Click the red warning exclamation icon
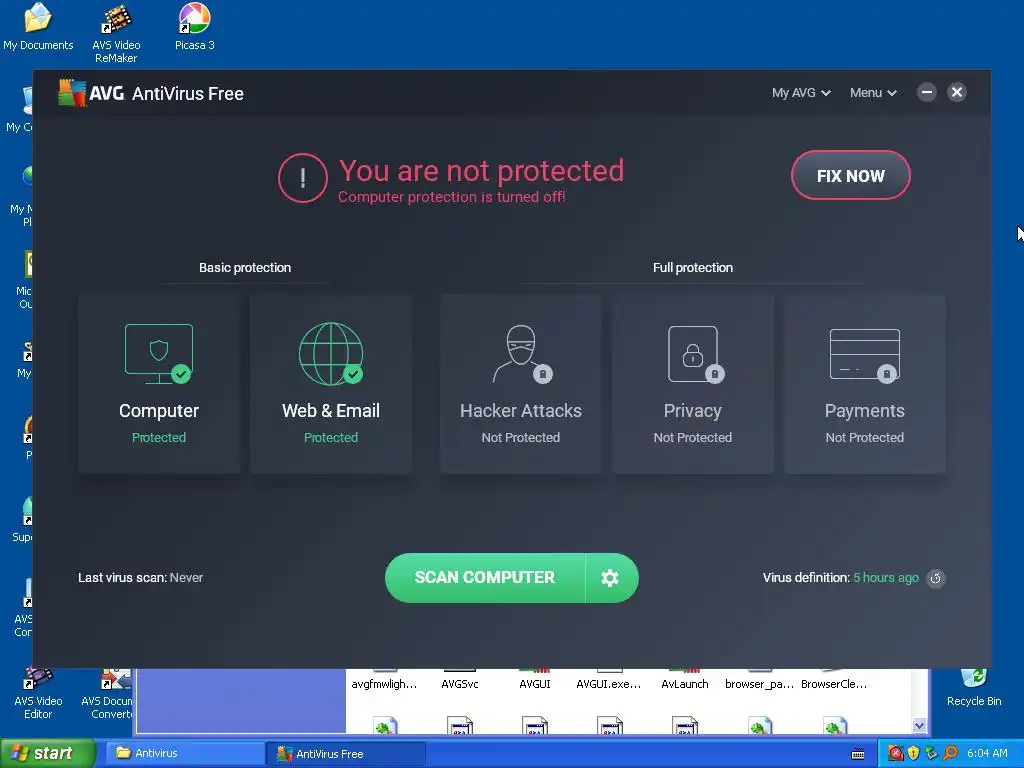The width and height of the screenshot is (1024, 768). (x=302, y=178)
